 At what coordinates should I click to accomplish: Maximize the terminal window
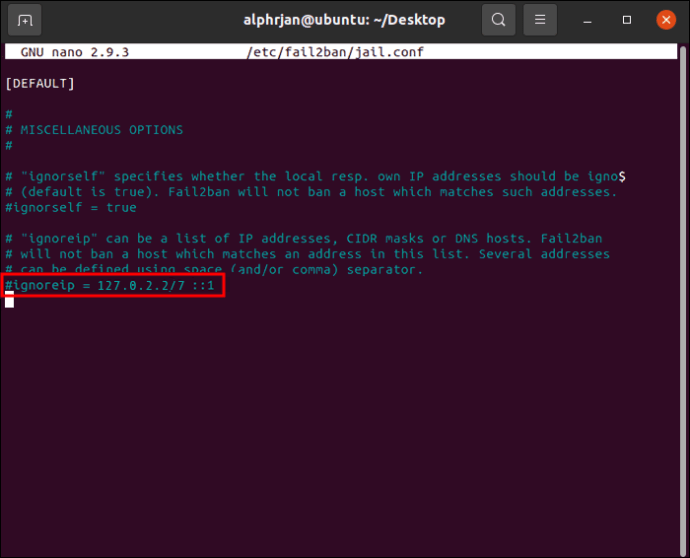coord(627,20)
